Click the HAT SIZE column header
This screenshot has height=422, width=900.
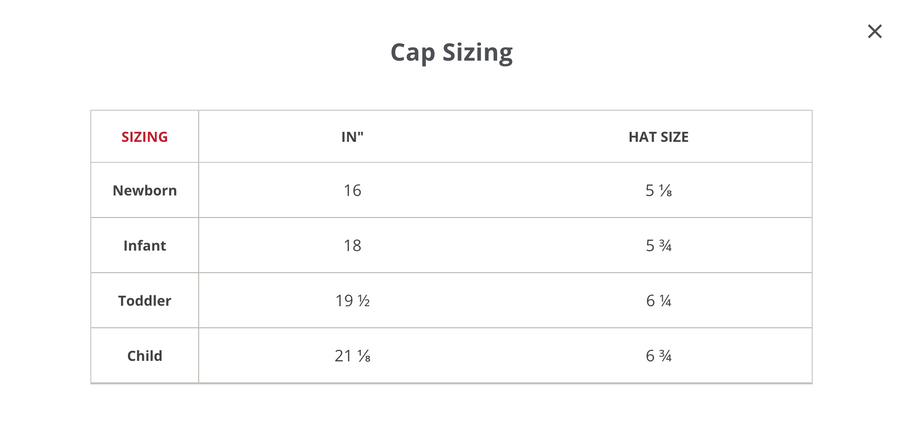[x=658, y=137]
